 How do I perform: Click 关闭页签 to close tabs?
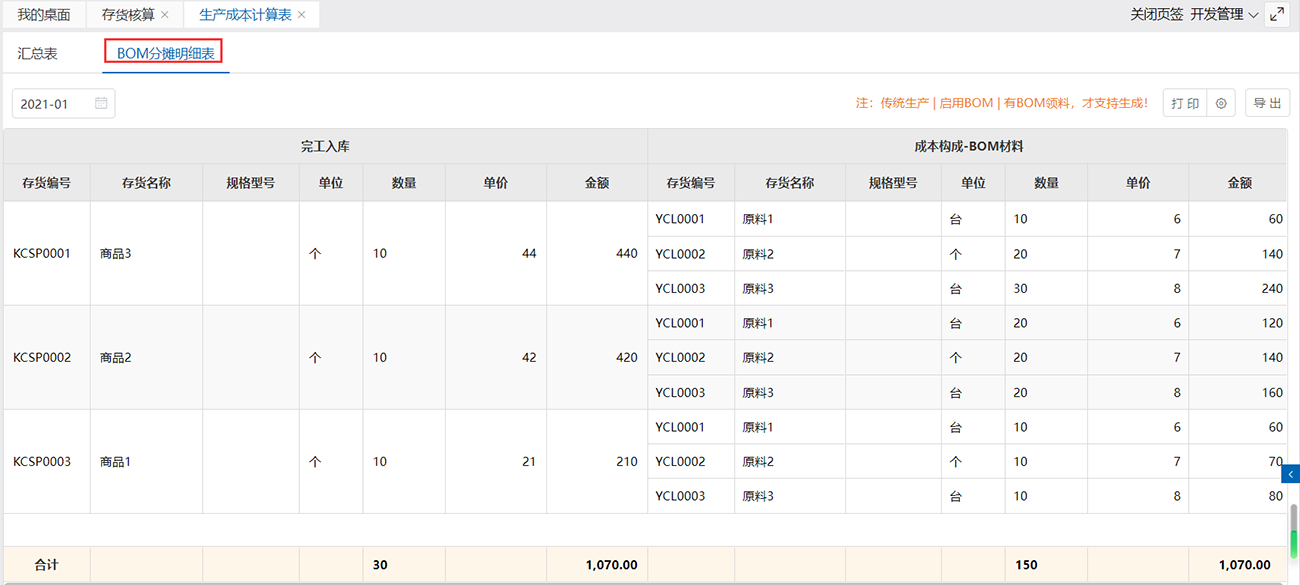coord(1156,15)
